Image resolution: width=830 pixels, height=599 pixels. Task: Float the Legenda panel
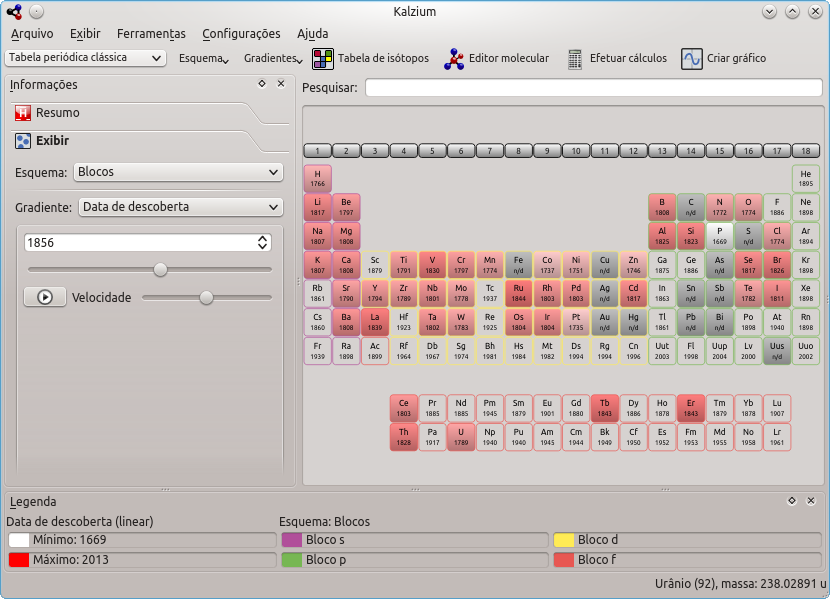pyautogui.click(x=792, y=501)
